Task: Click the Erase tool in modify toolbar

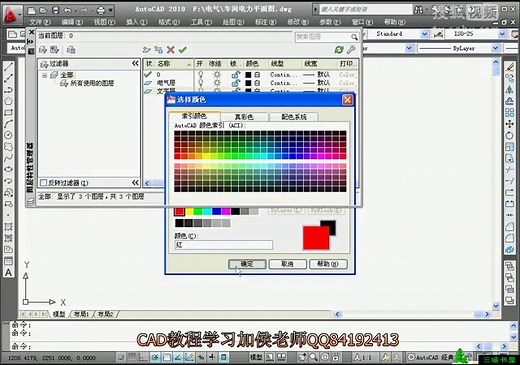Action: click(509, 67)
